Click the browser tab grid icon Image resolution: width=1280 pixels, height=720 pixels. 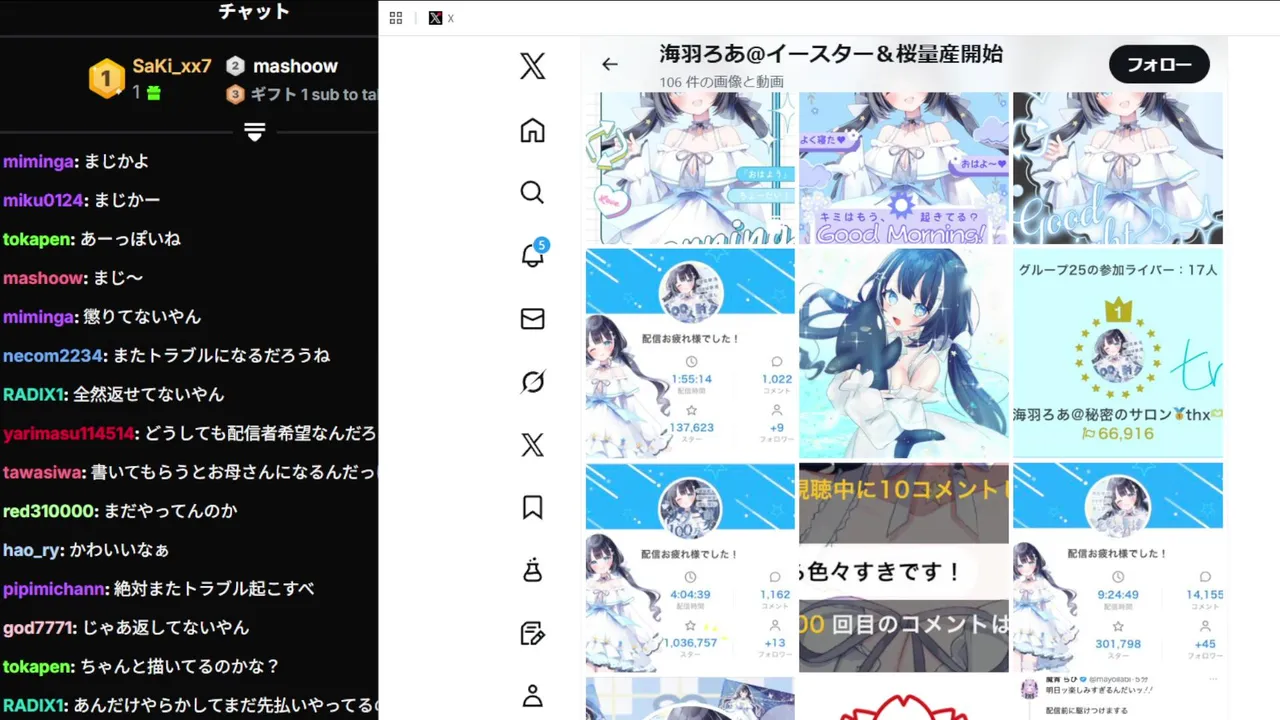click(396, 18)
